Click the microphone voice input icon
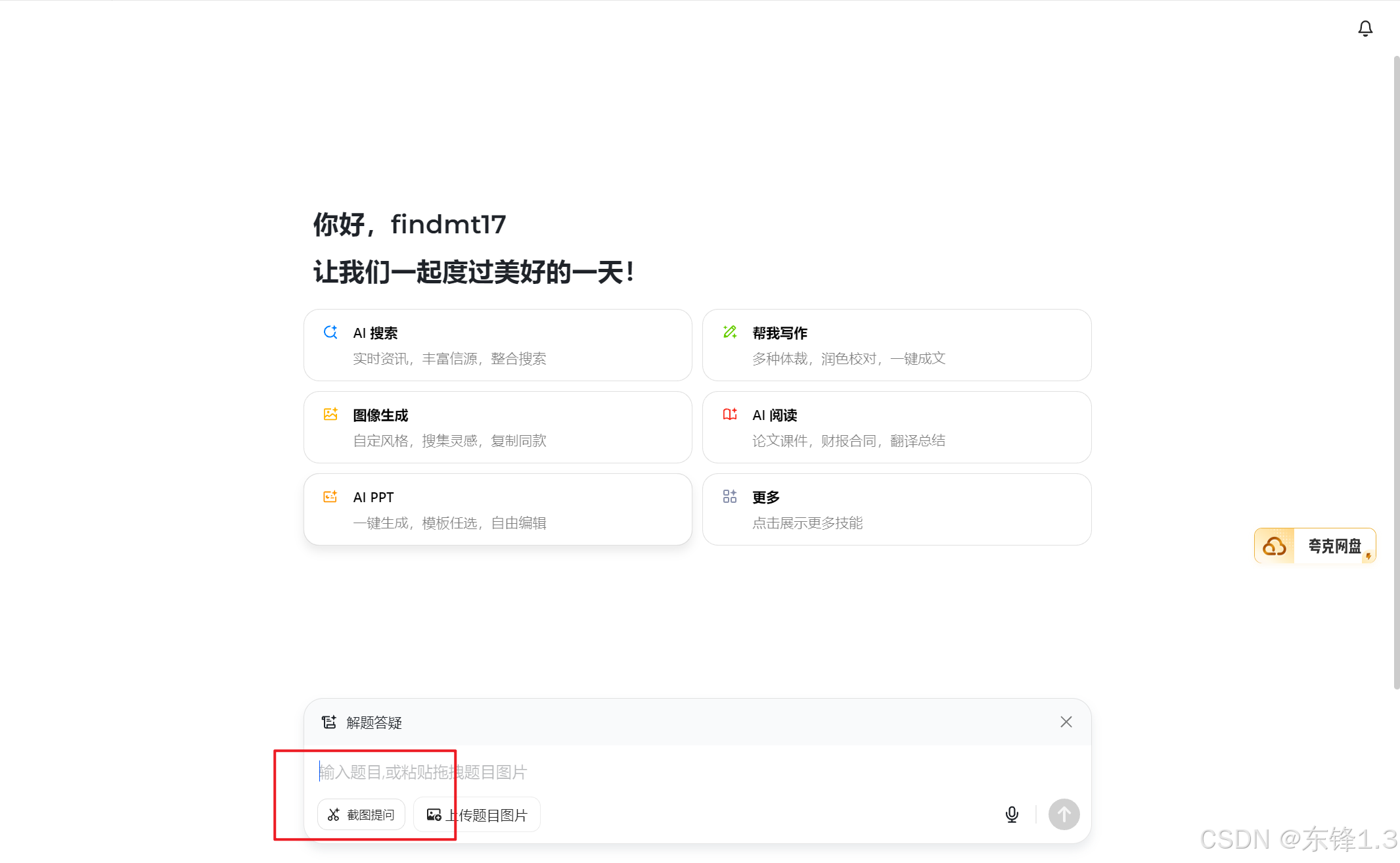This screenshot has height=863, width=1400. (x=1012, y=814)
